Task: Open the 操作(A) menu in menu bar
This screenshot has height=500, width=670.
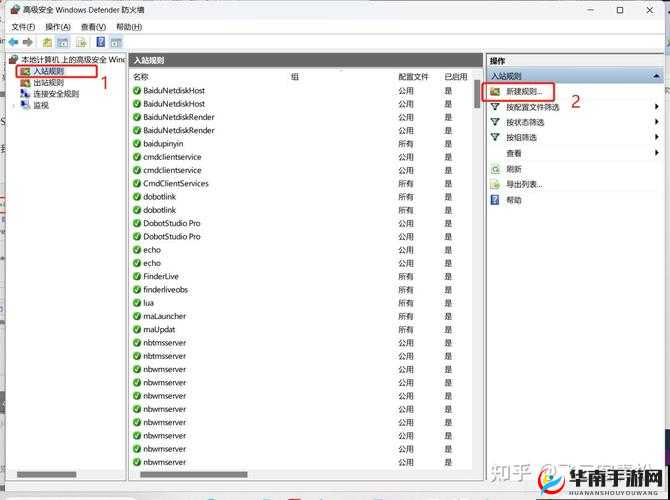Action: [58, 27]
